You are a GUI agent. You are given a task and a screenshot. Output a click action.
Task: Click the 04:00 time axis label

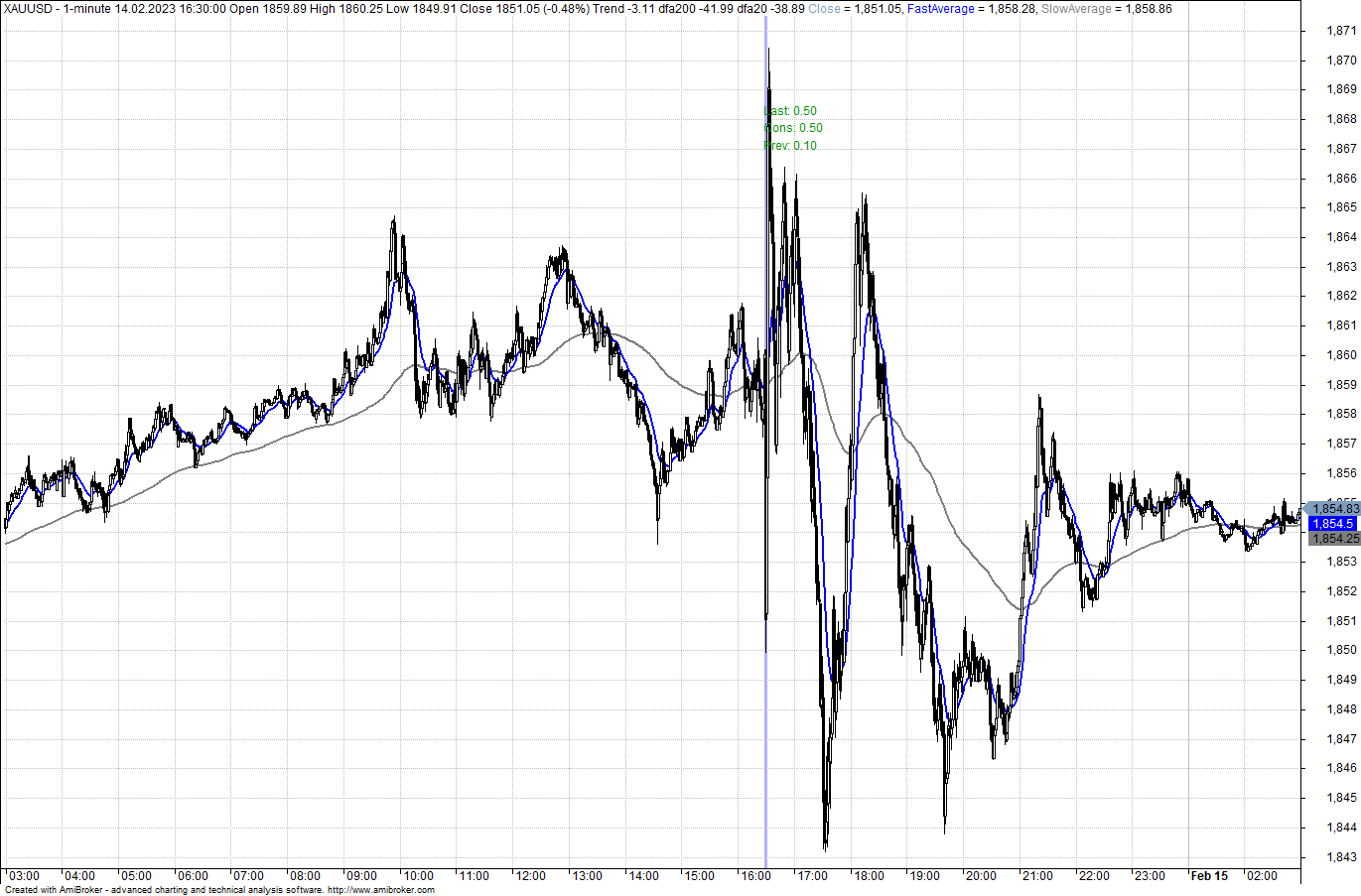point(80,876)
